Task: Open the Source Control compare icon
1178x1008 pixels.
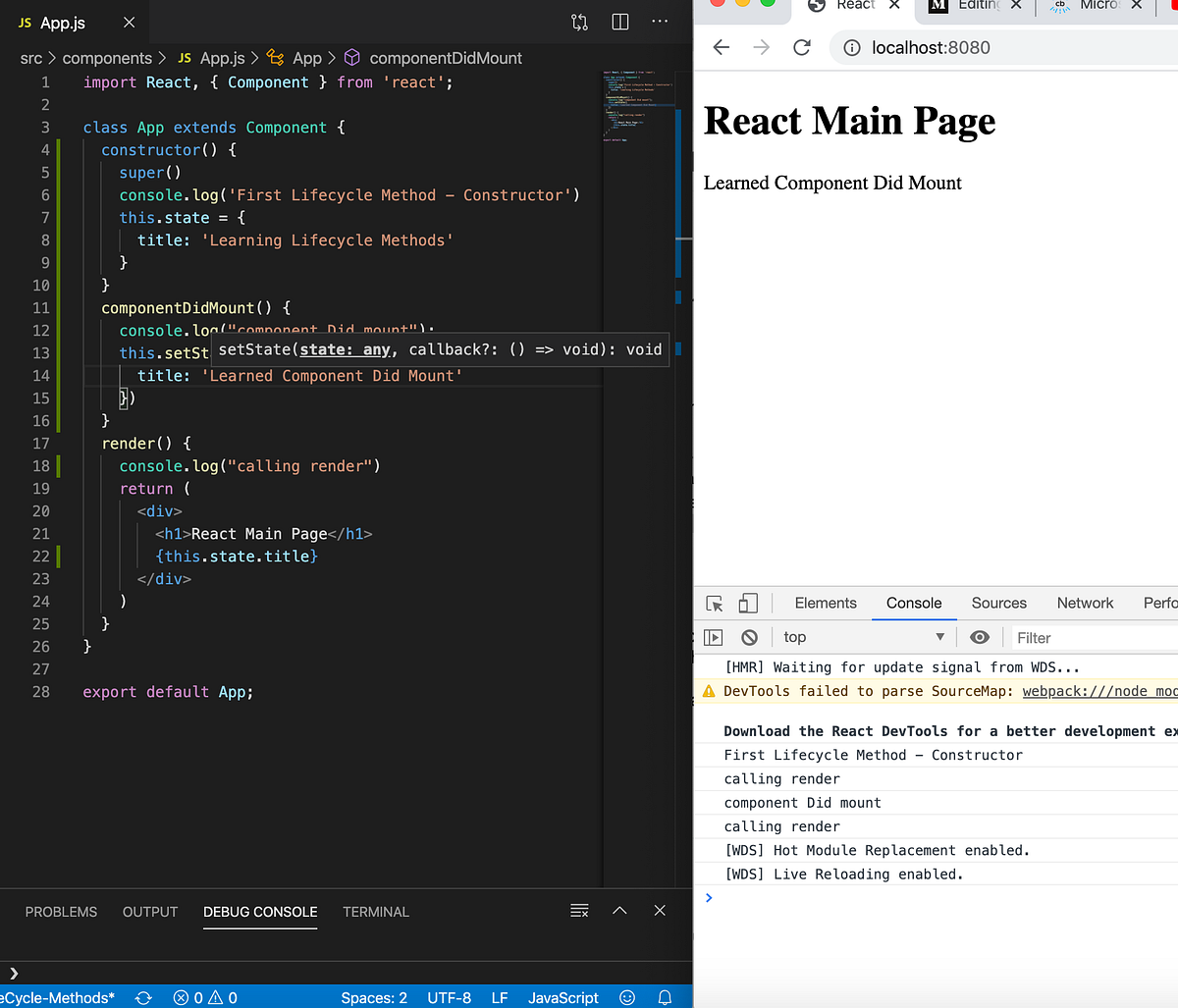Action: pos(579,22)
